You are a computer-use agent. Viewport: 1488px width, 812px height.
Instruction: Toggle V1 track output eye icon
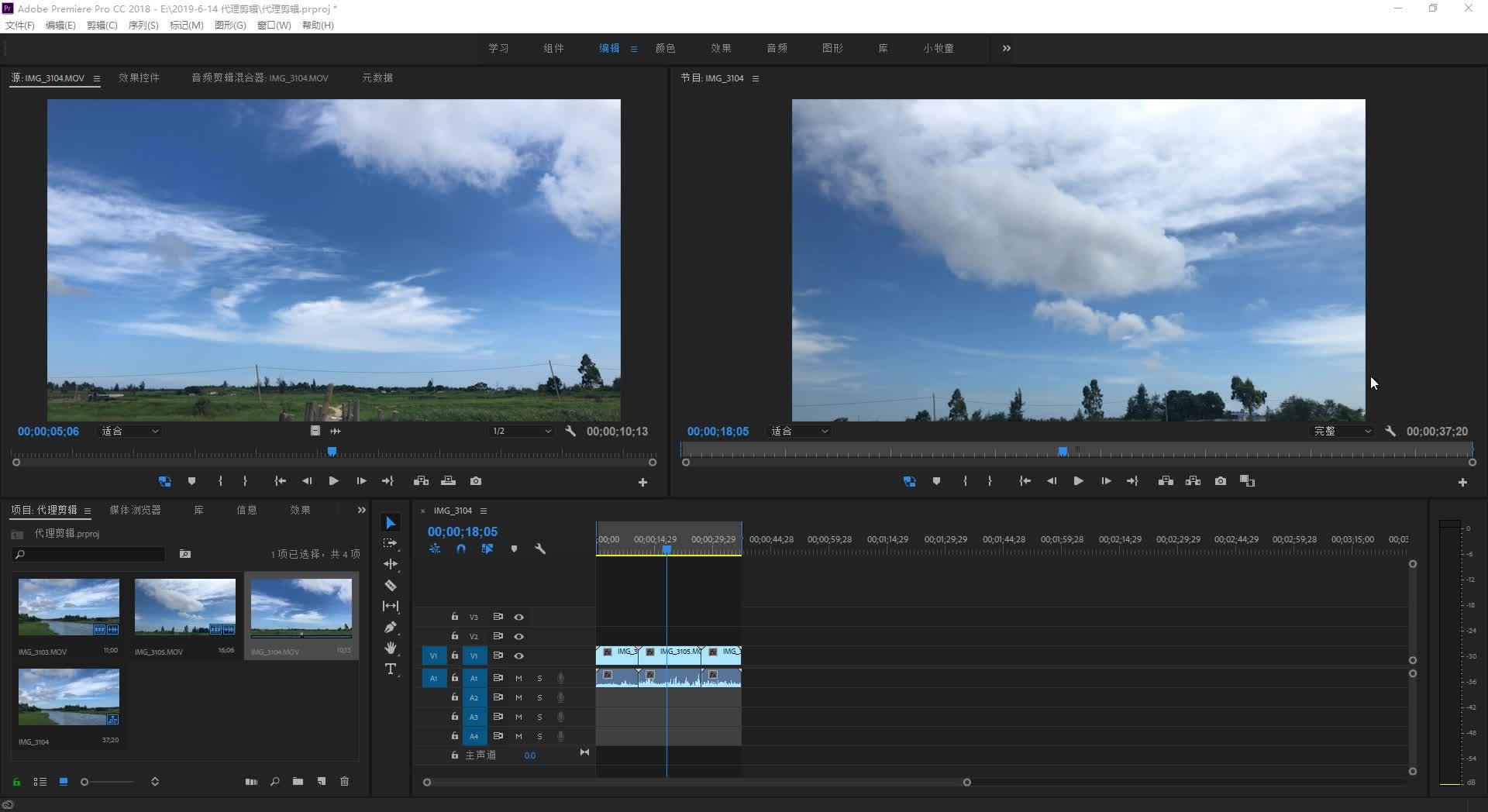(519, 655)
